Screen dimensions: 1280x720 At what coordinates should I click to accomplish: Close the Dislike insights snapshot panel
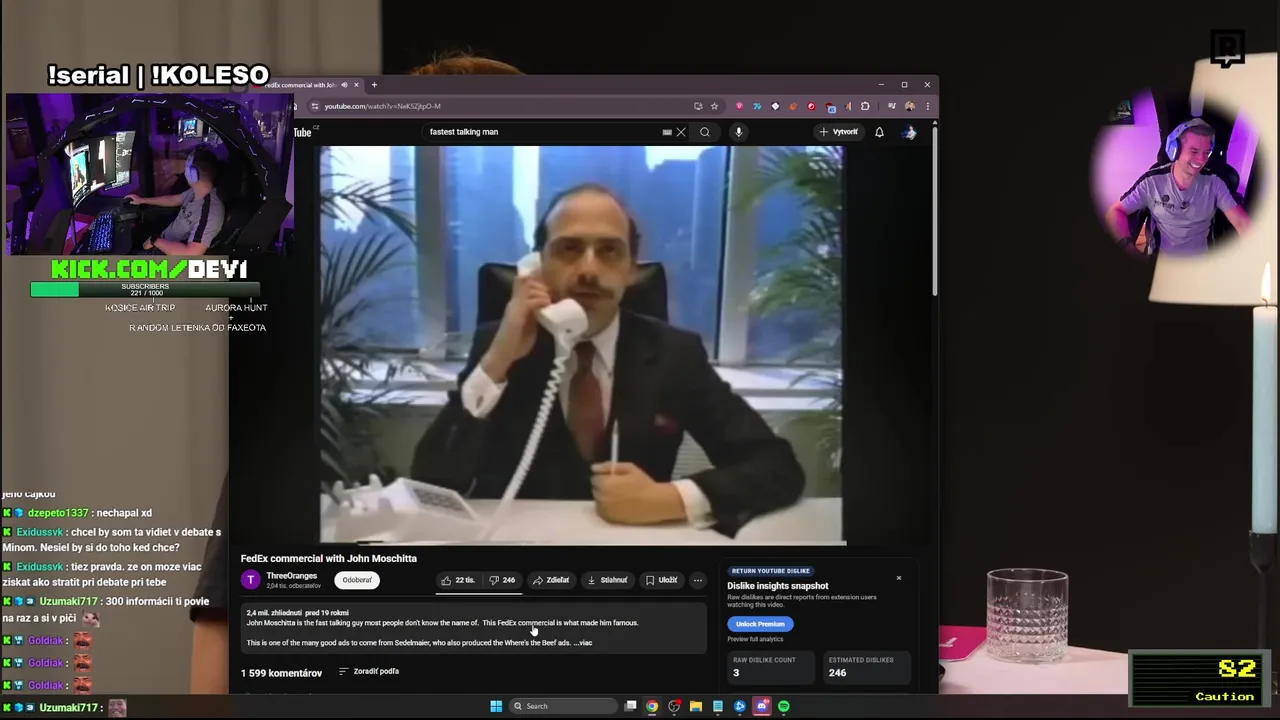pyautogui.click(x=898, y=578)
